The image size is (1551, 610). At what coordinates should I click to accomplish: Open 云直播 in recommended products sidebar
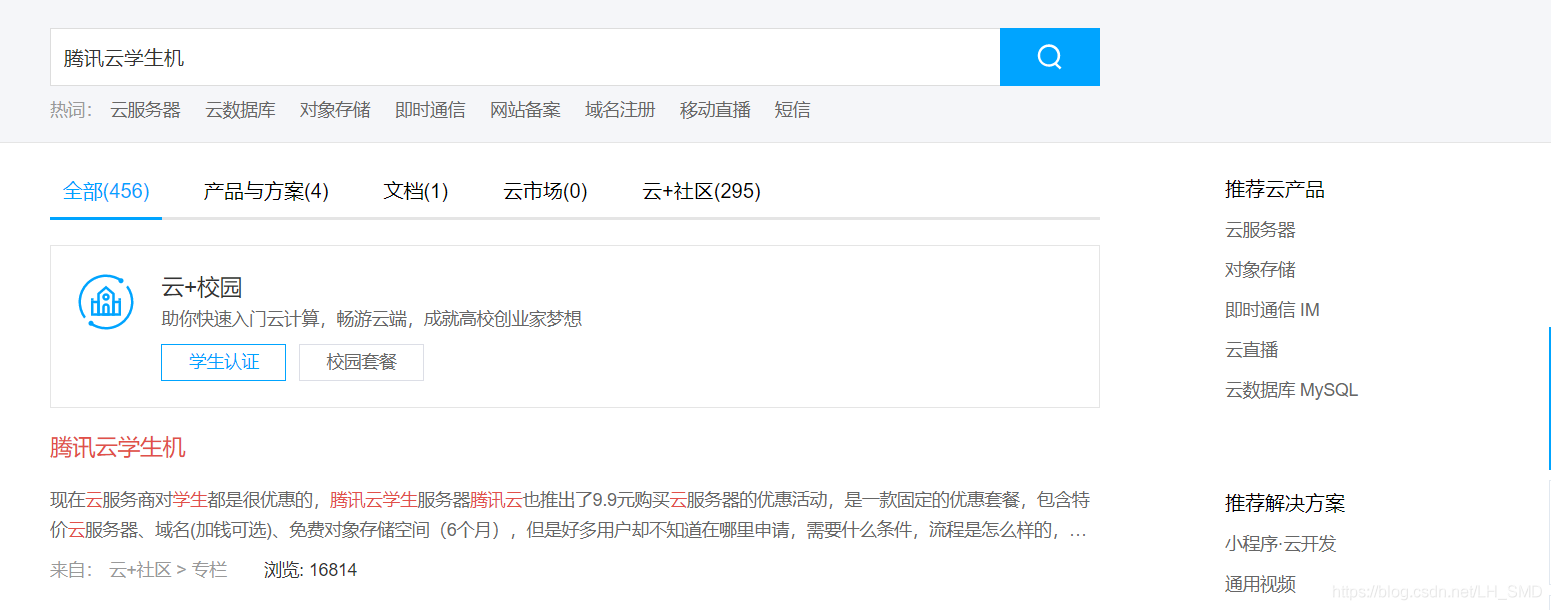tap(1249, 349)
